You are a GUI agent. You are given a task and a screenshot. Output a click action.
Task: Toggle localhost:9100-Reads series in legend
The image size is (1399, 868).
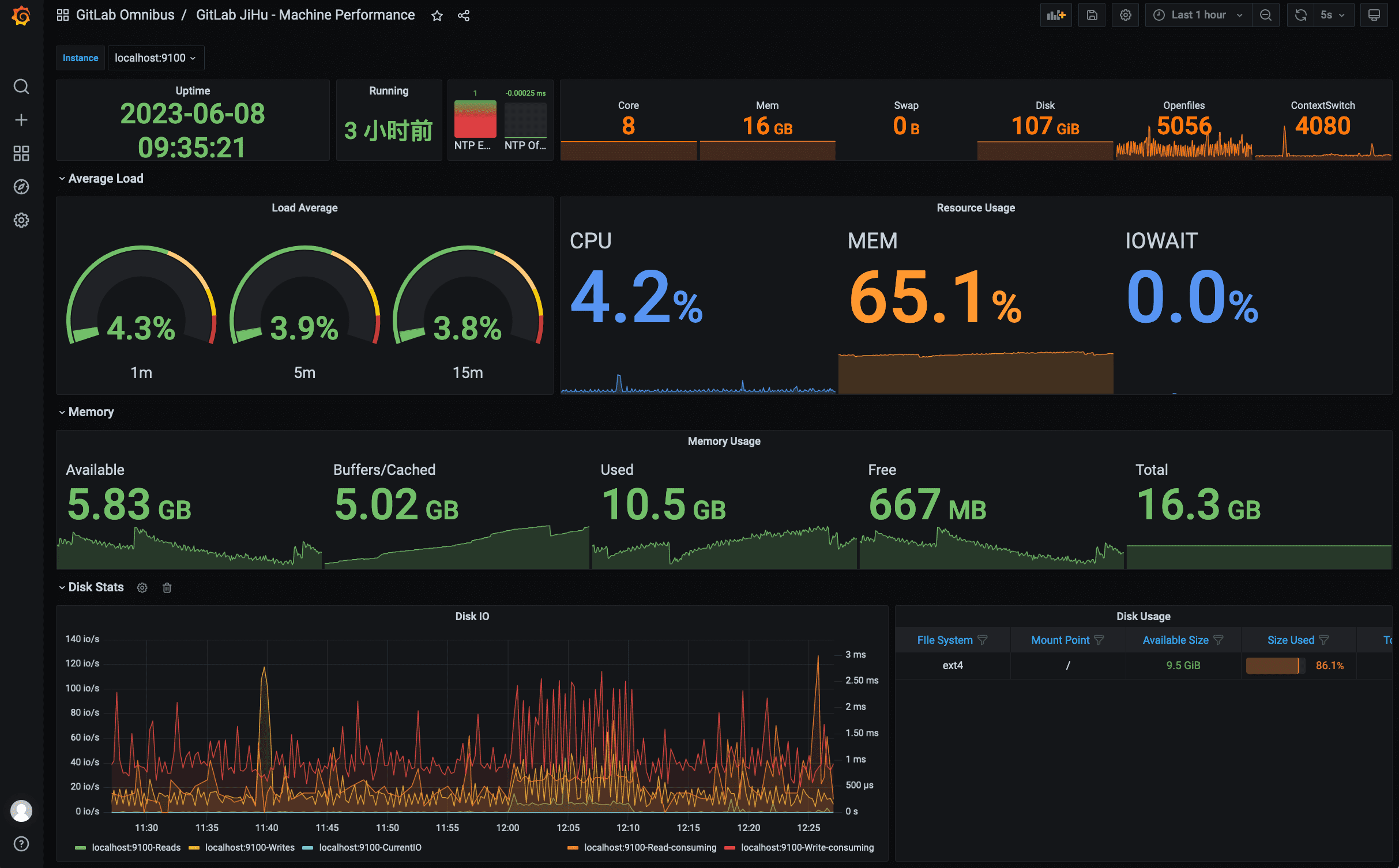tap(136, 847)
